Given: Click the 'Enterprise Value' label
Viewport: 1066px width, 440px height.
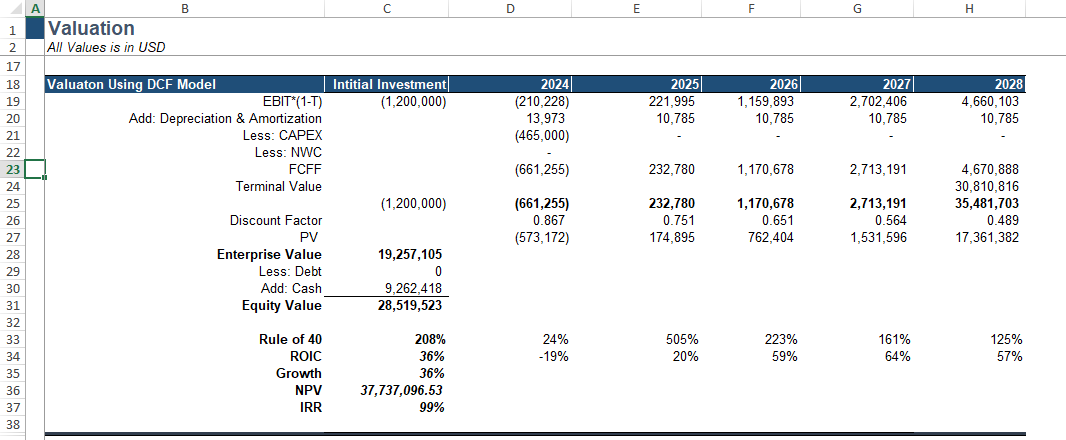Looking at the screenshot, I should click(x=269, y=254).
